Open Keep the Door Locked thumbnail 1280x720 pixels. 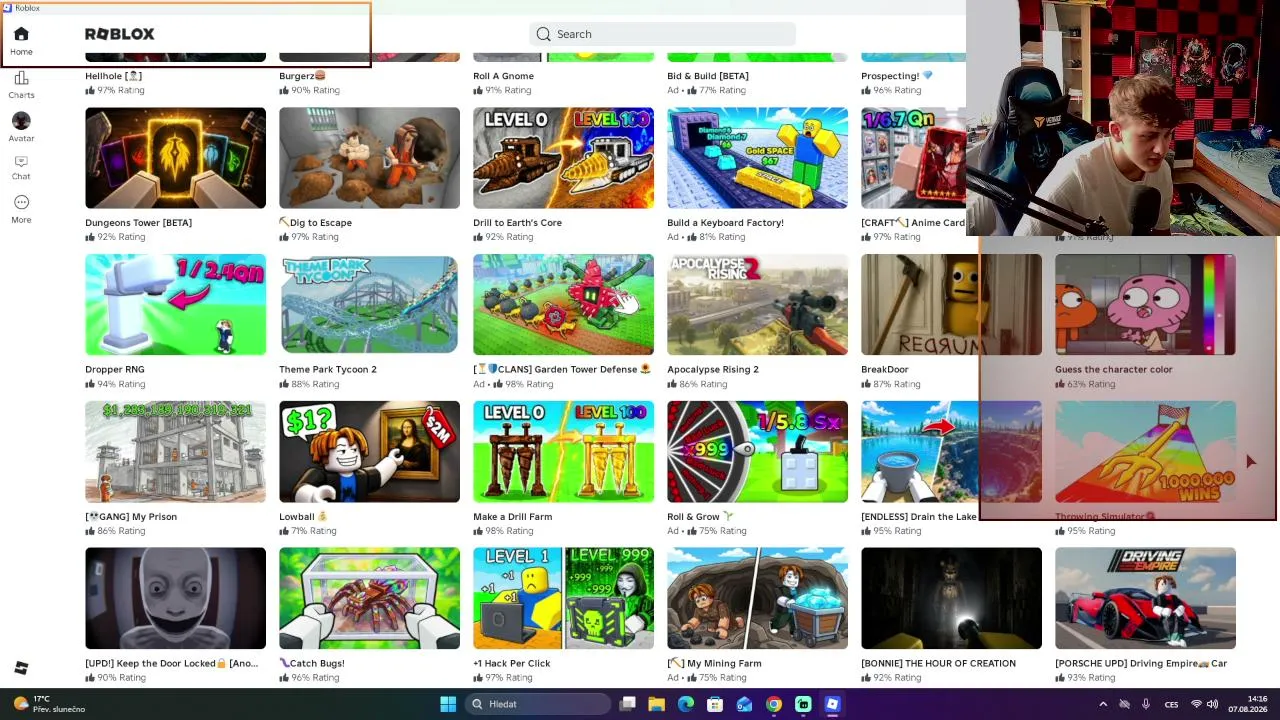175,598
